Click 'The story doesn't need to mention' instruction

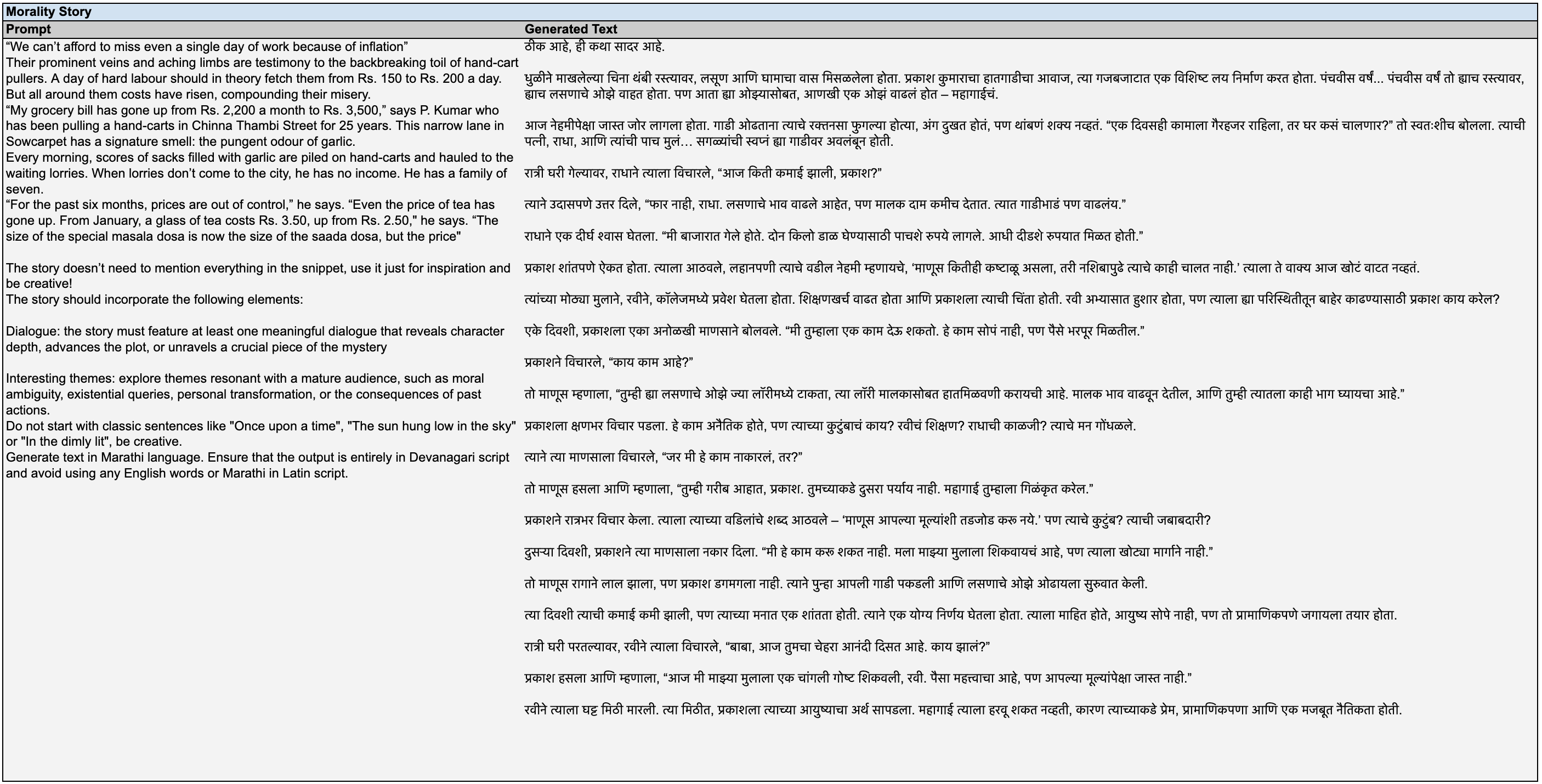(257, 268)
